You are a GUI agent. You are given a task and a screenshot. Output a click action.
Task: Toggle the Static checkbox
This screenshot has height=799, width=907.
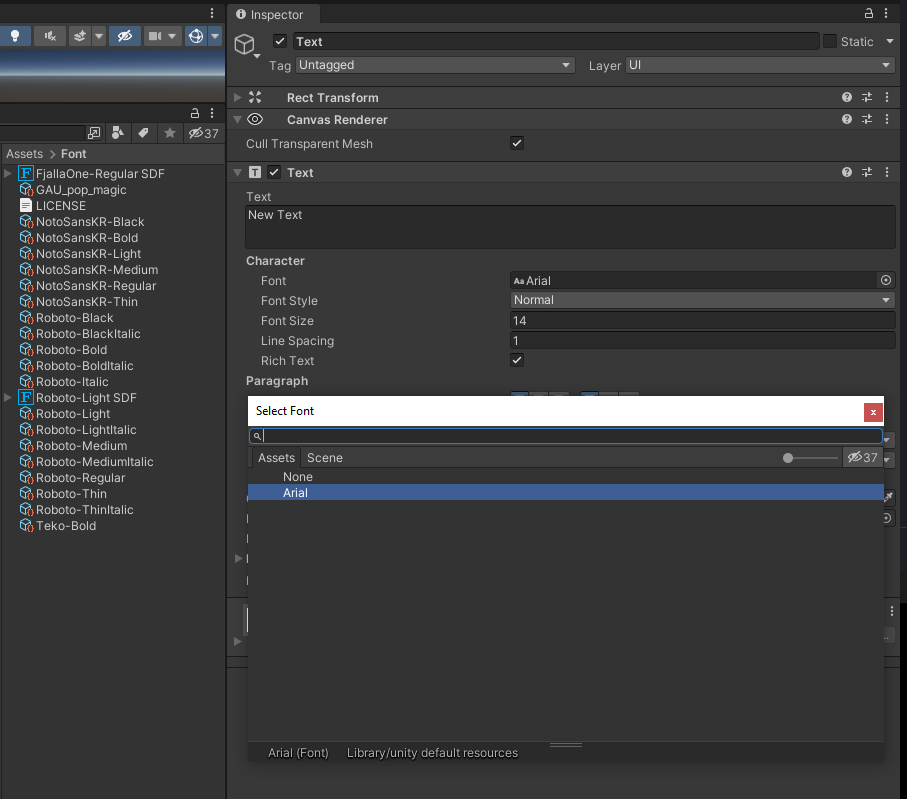[x=830, y=42]
